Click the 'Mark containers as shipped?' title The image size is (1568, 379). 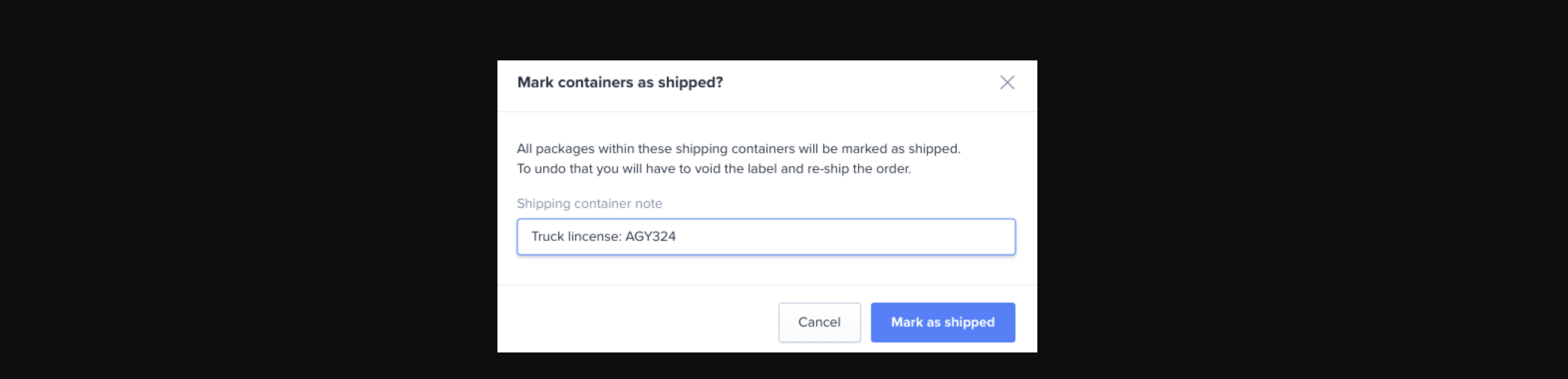tap(620, 82)
